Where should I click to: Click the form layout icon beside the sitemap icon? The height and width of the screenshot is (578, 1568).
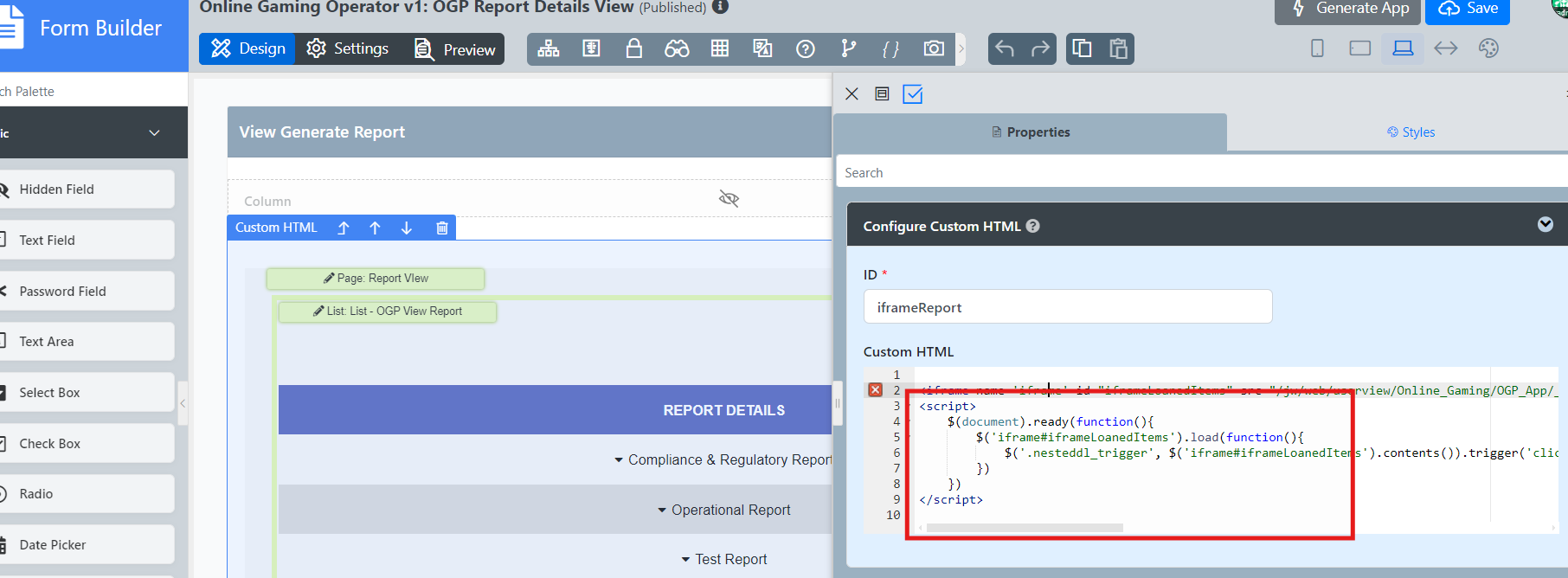point(591,48)
